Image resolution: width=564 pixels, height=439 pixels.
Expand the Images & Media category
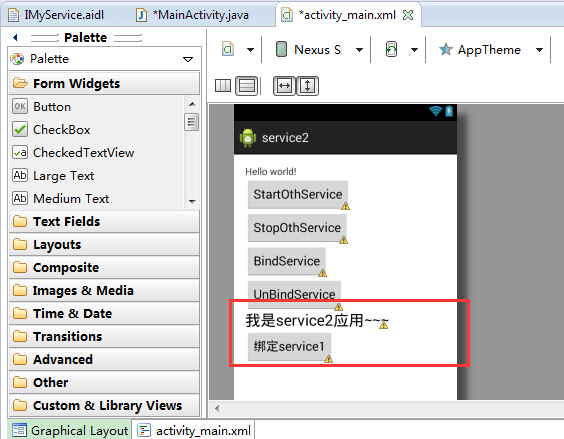pyautogui.click(x=104, y=290)
